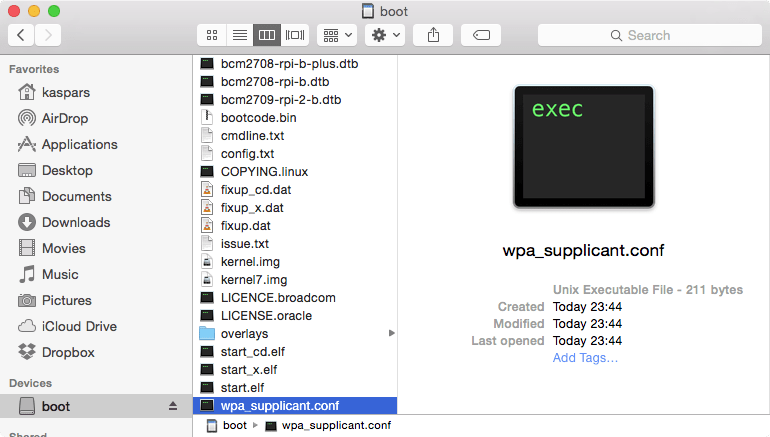
Task: Select the boot device in sidebar
Action: coord(96,406)
